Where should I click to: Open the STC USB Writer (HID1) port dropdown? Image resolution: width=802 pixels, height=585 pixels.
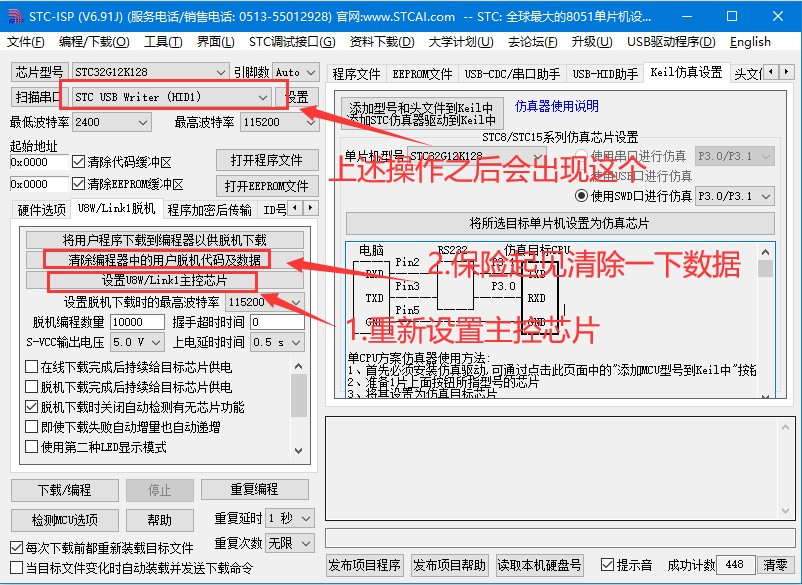click(x=171, y=97)
